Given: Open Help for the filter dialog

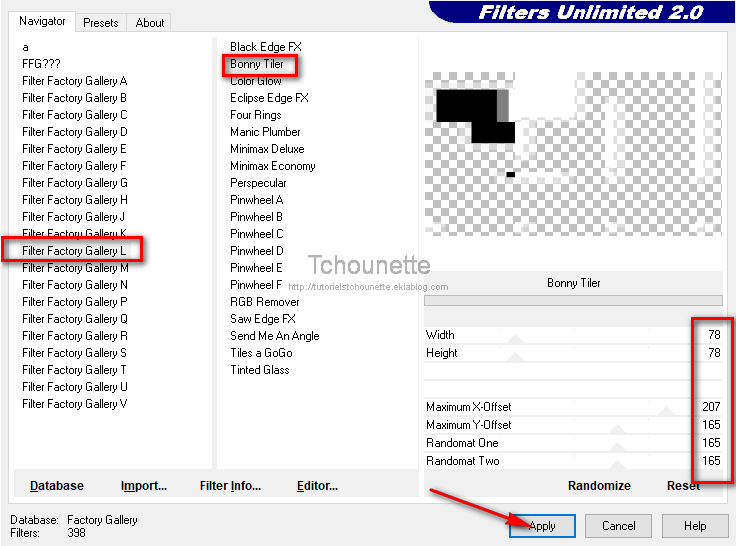Looking at the screenshot, I should click(695, 525).
